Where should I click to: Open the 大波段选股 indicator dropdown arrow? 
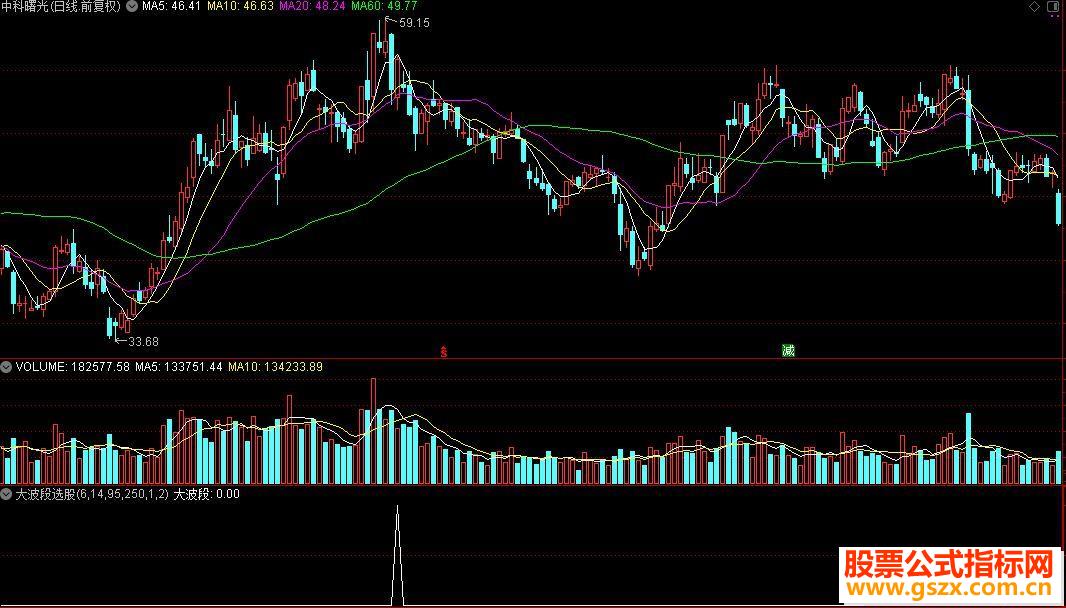[x=6, y=494]
